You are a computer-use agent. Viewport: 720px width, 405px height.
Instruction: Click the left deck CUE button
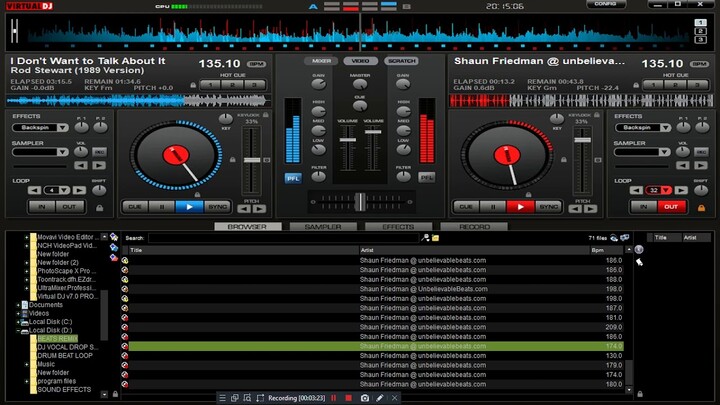tap(135, 206)
